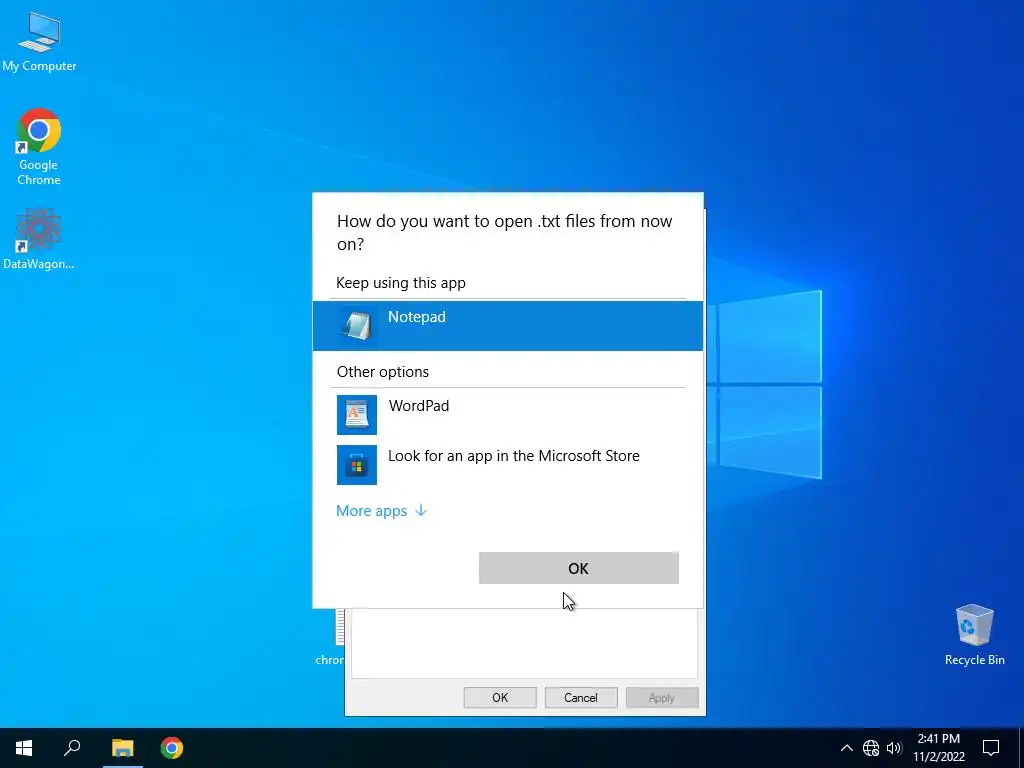The height and width of the screenshot is (768, 1024).
Task: Click the WordPad app icon
Action: pyautogui.click(x=357, y=415)
